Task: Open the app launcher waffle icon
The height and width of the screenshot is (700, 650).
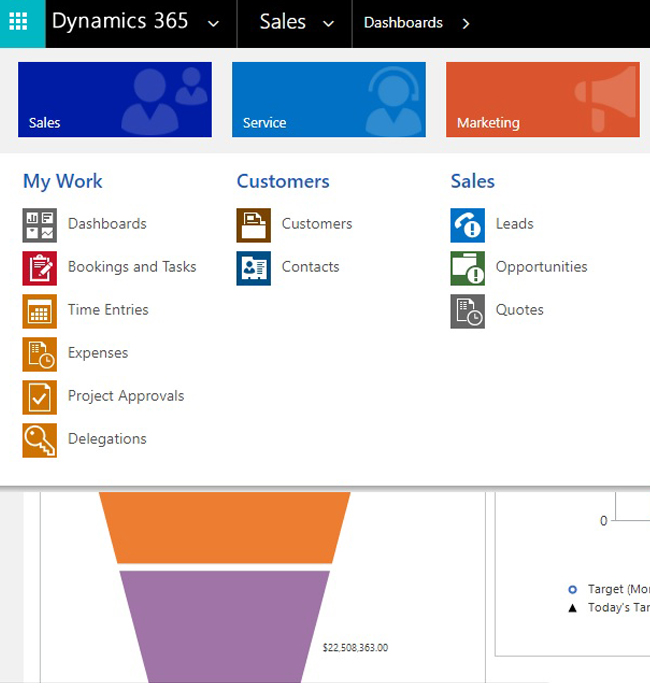Action: tap(18, 21)
